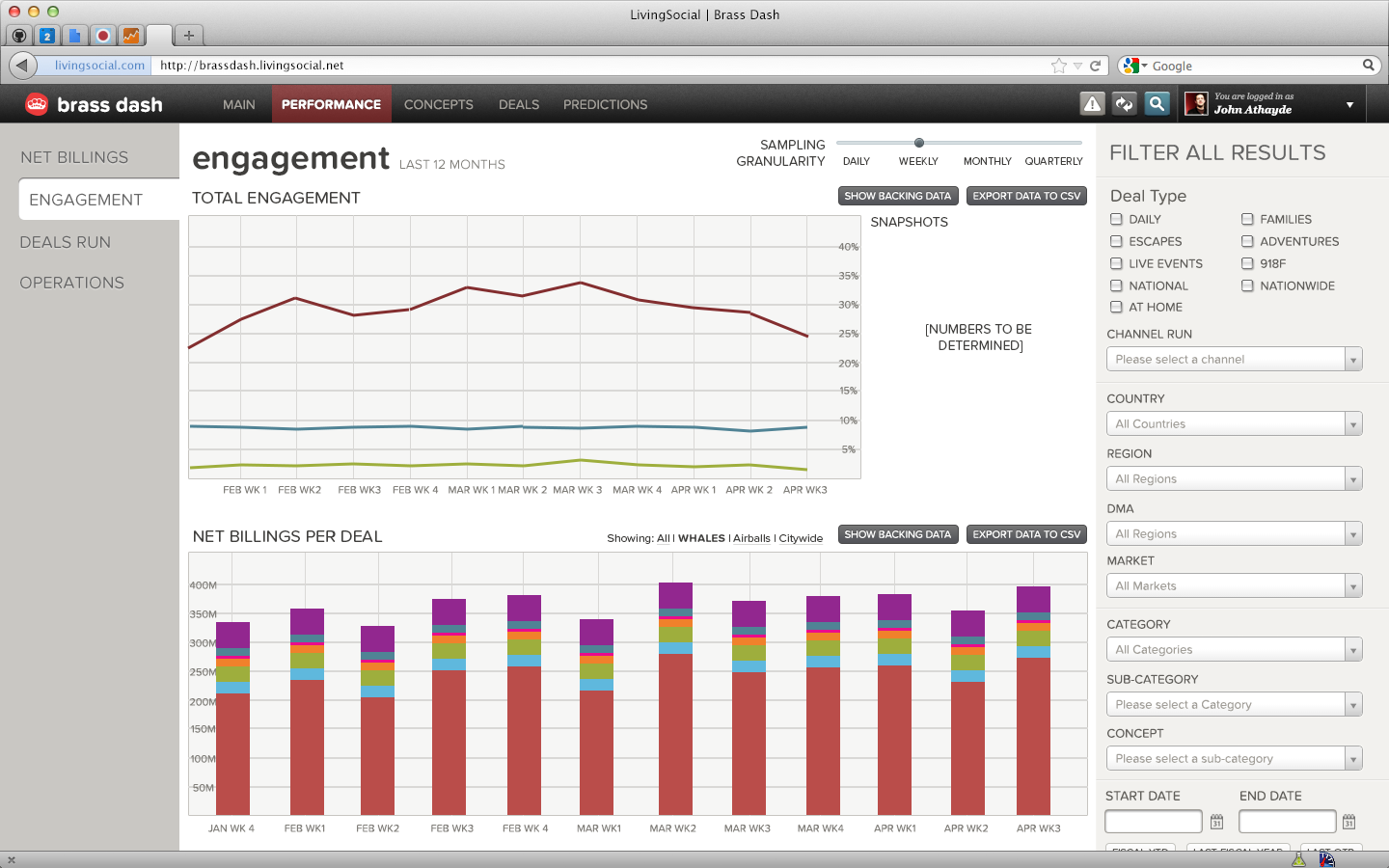Expand the All Countries dropdown
Viewport: 1389px width, 868px height.
click(x=1235, y=423)
